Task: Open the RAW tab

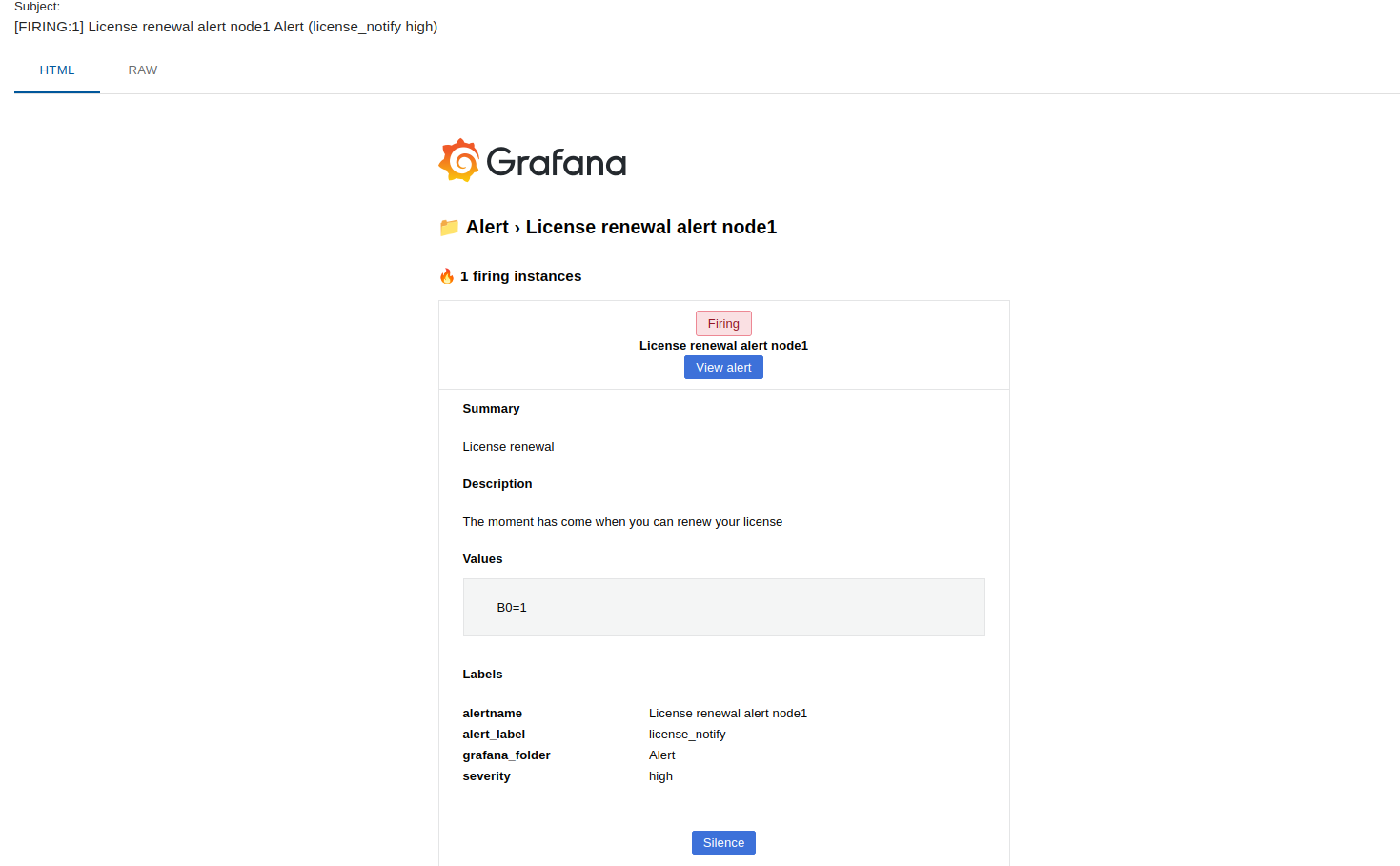Action: (x=143, y=70)
